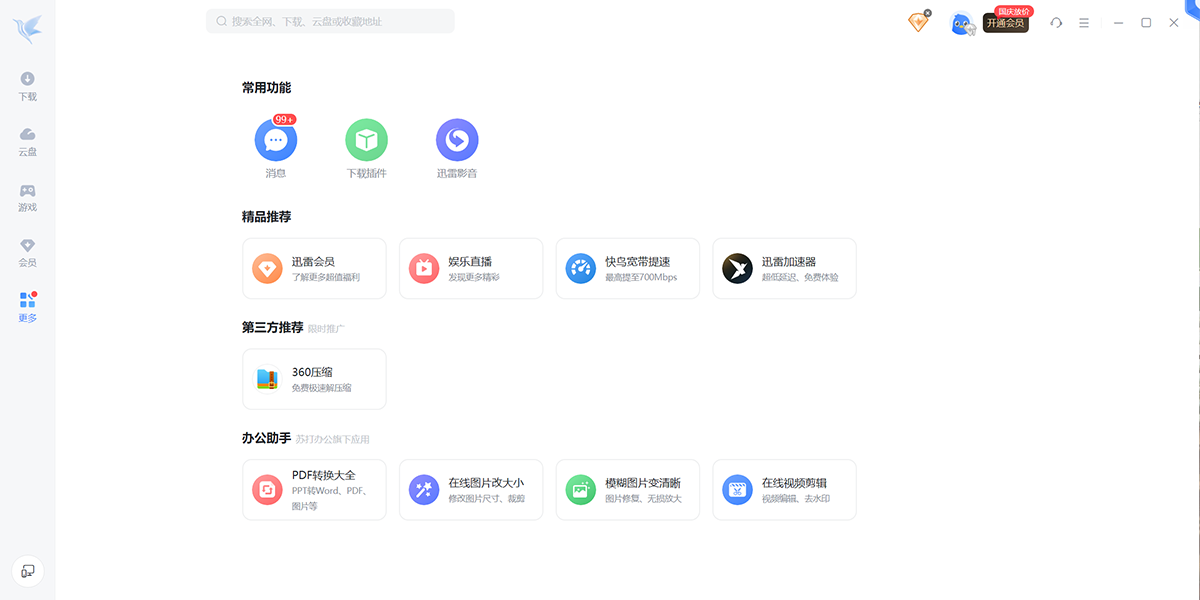Switch to 下载 tab in sidebar
The width and height of the screenshot is (1200, 600).
pos(28,86)
